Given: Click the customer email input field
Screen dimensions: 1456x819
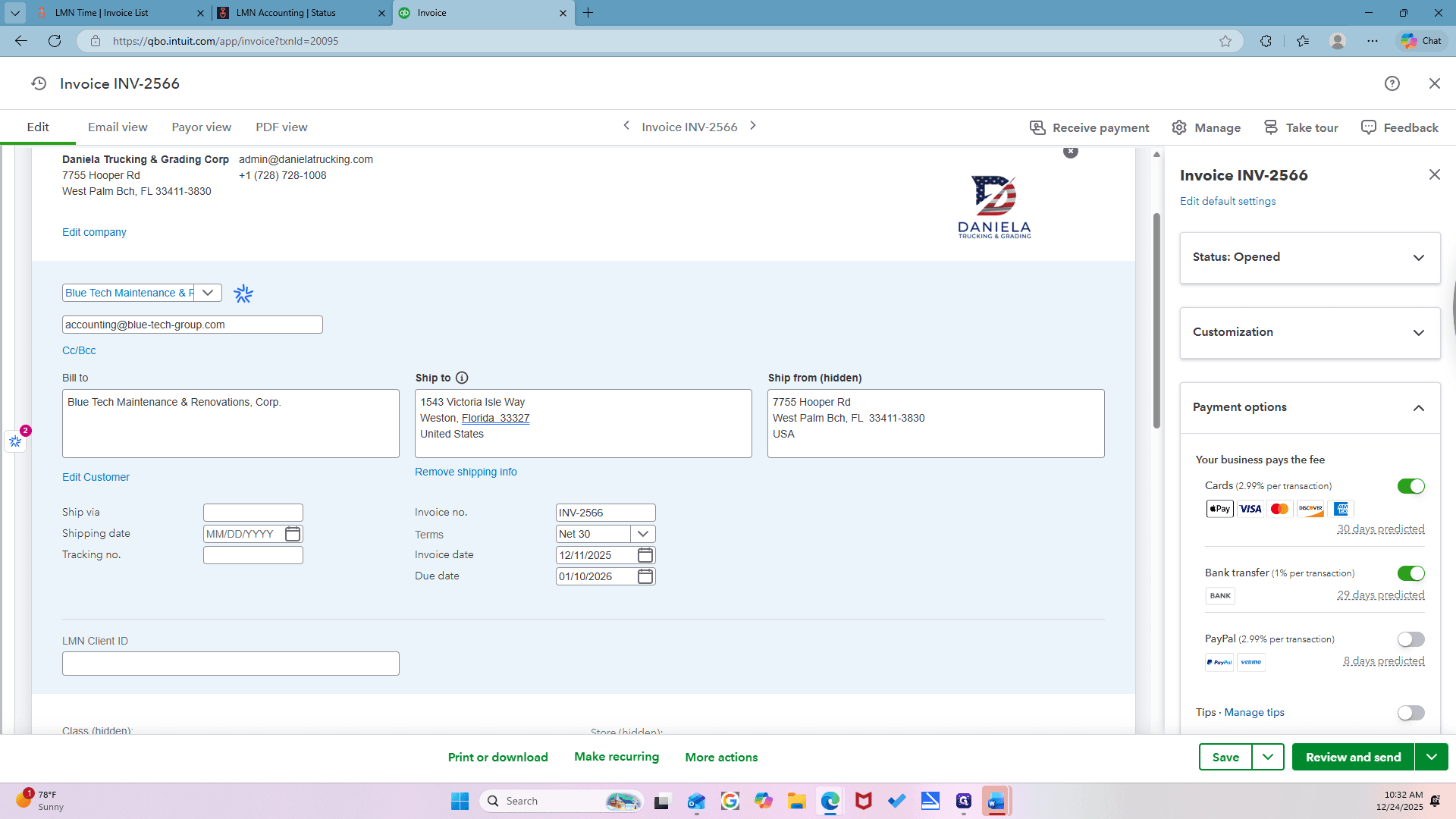Looking at the screenshot, I should pyautogui.click(x=193, y=325).
